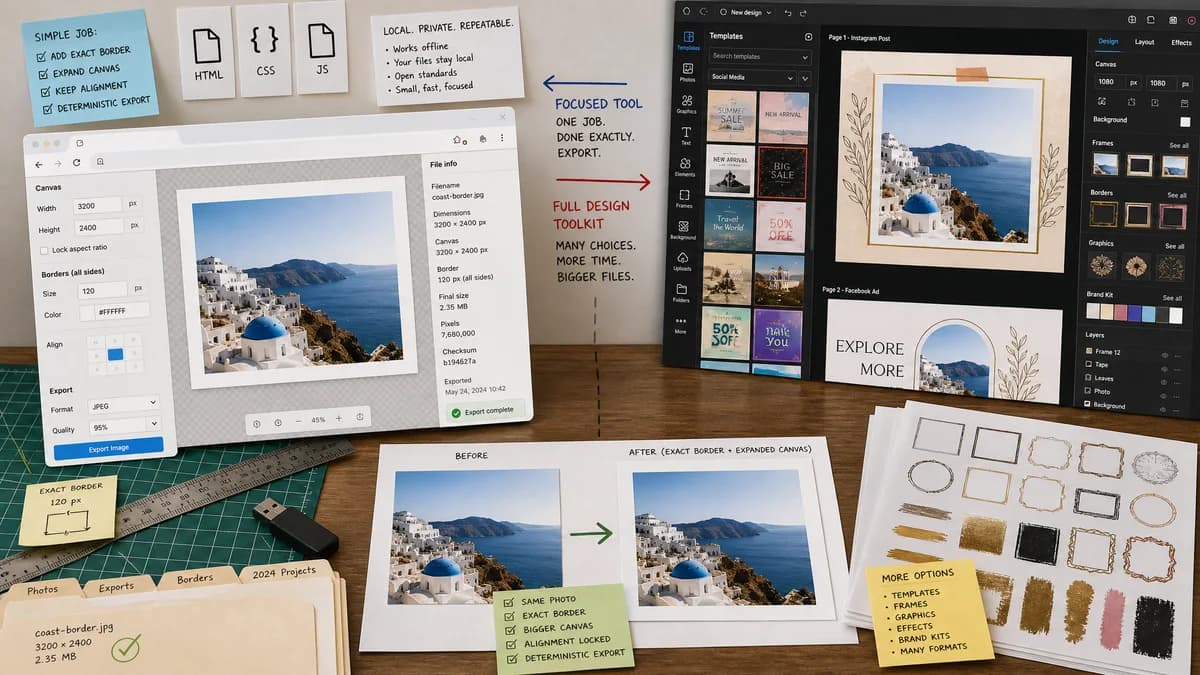The image size is (1200, 675).
Task: Click the home icon in browser toolbar
Action: [458, 140]
